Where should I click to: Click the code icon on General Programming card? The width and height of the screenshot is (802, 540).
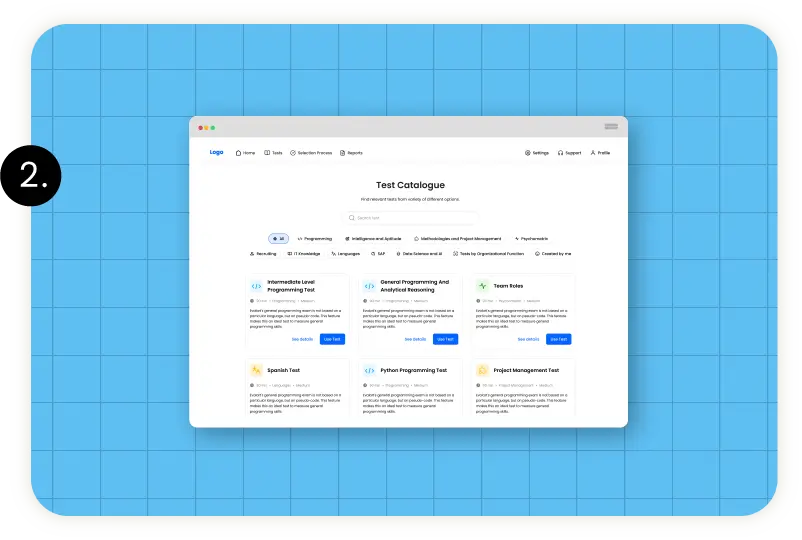[369, 286]
